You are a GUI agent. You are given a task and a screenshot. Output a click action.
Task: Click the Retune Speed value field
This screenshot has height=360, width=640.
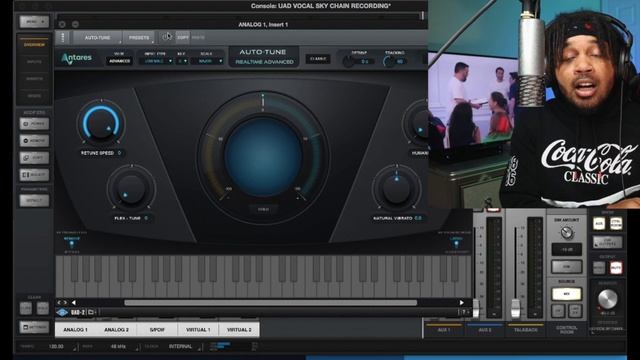pos(119,153)
